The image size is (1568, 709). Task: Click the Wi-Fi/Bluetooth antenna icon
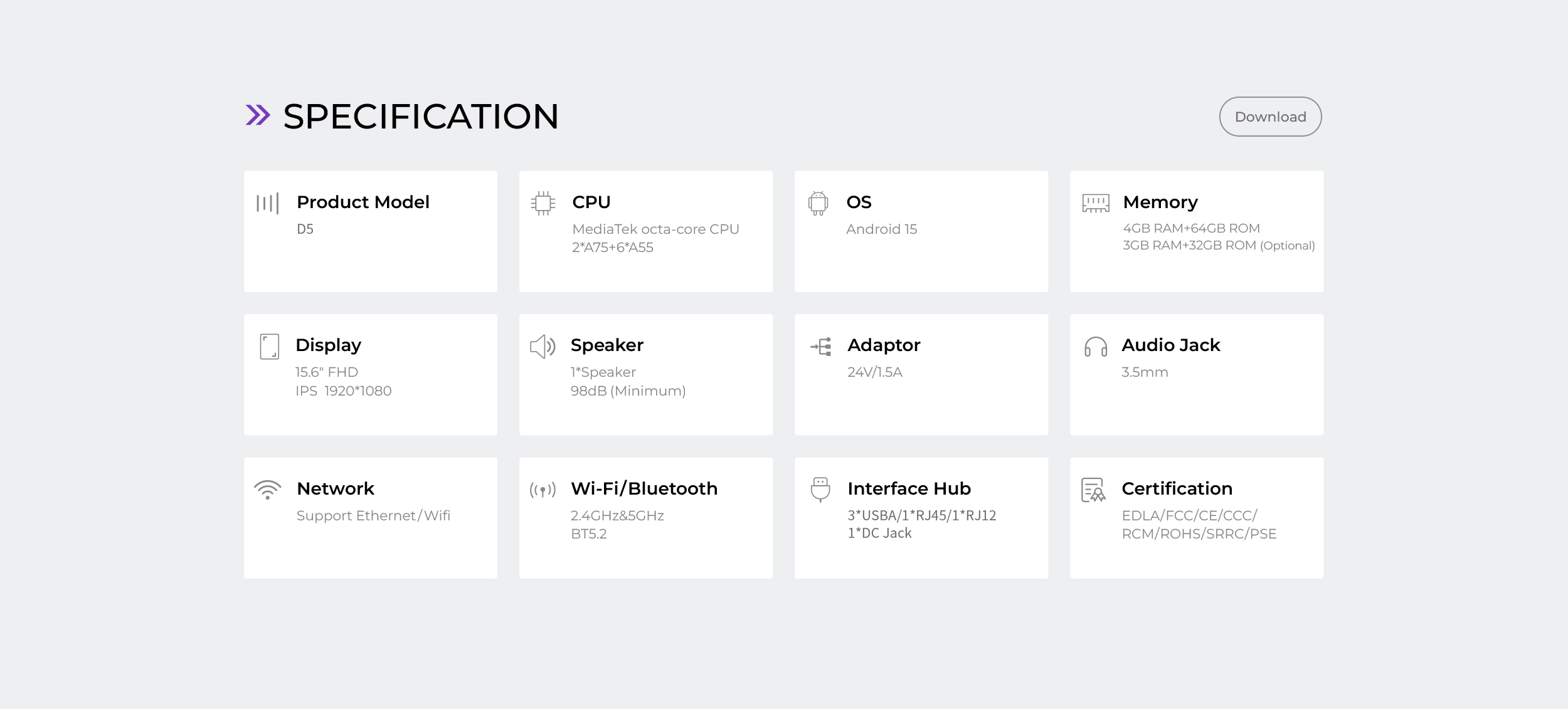(x=543, y=490)
